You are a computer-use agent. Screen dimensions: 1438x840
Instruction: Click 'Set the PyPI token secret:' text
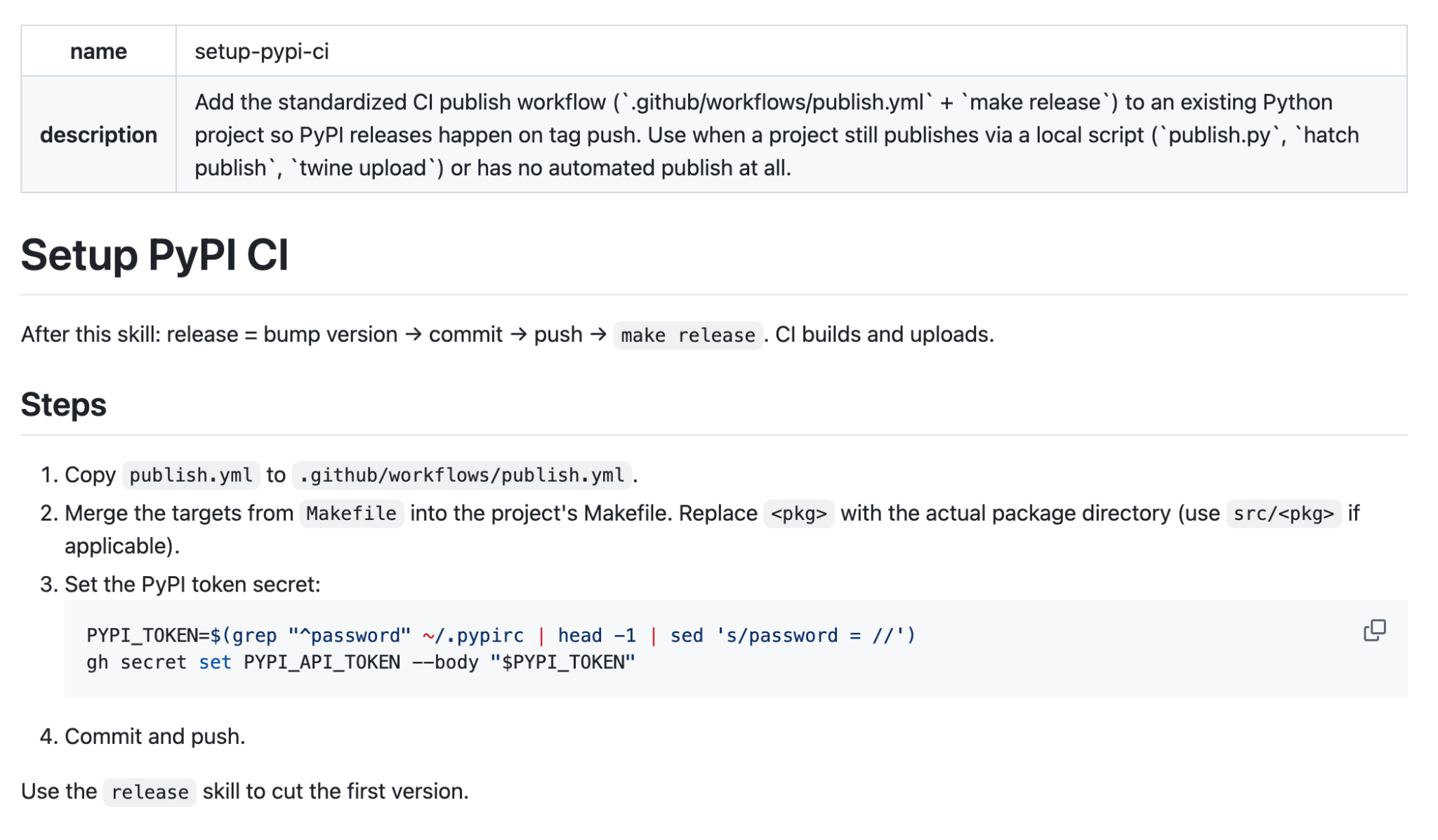click(x=192, y=585)
